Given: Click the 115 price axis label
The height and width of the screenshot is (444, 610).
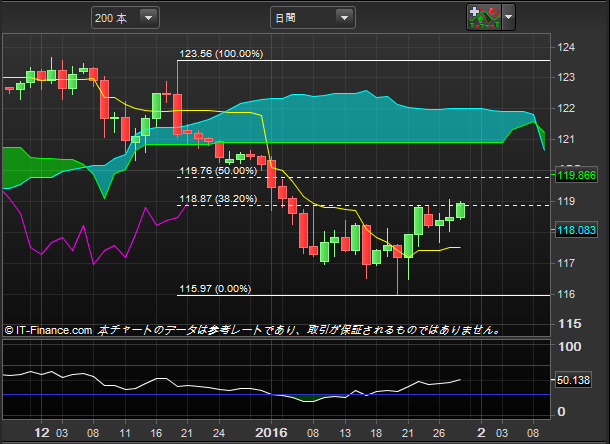Looking at the screenshot, I should (x=570, y=324).
